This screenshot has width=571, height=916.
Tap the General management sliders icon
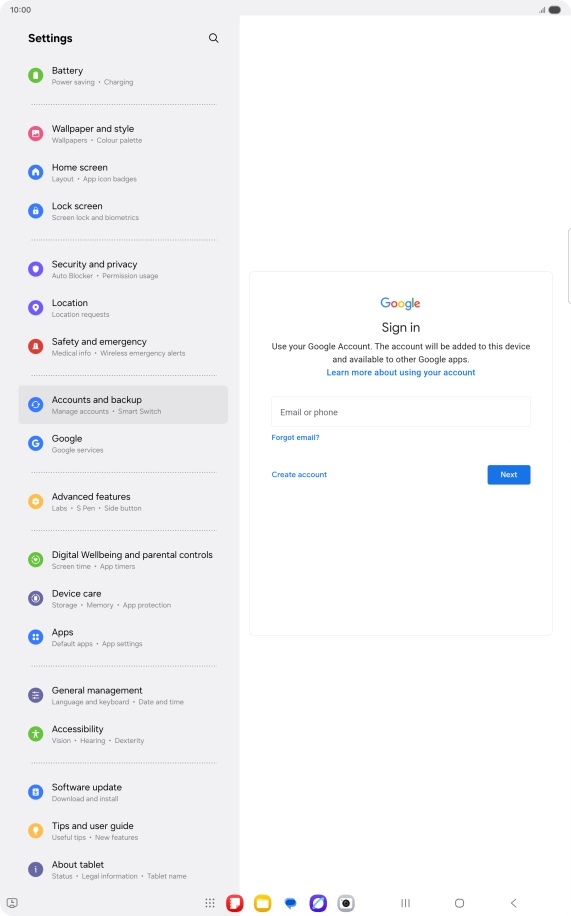(36, 695)
